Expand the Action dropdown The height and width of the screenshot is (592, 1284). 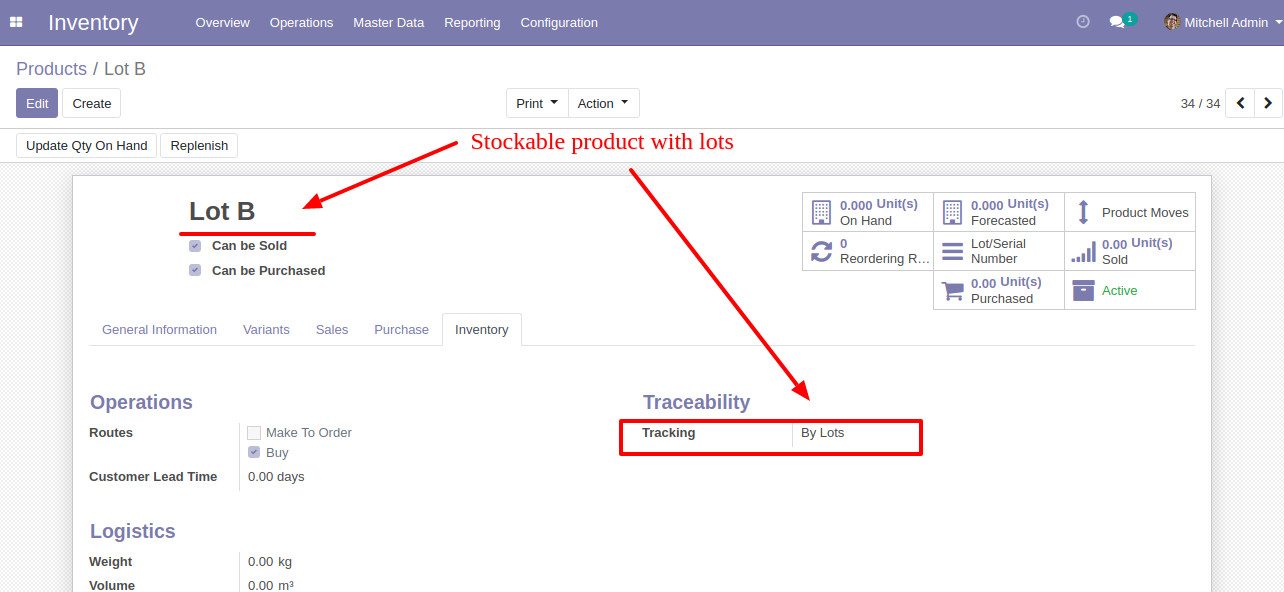(x=603, y=103)
